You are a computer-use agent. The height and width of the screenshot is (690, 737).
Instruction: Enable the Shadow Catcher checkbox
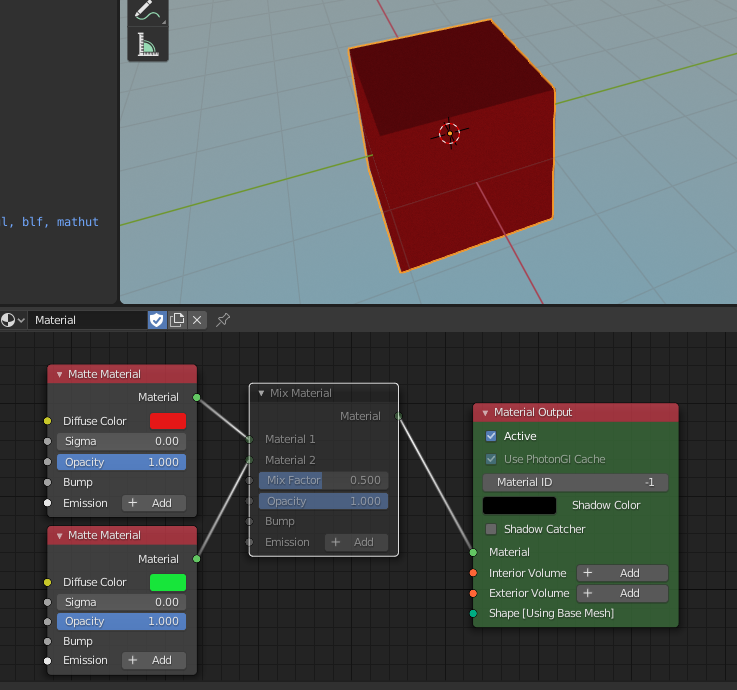[x=491, y=529]
